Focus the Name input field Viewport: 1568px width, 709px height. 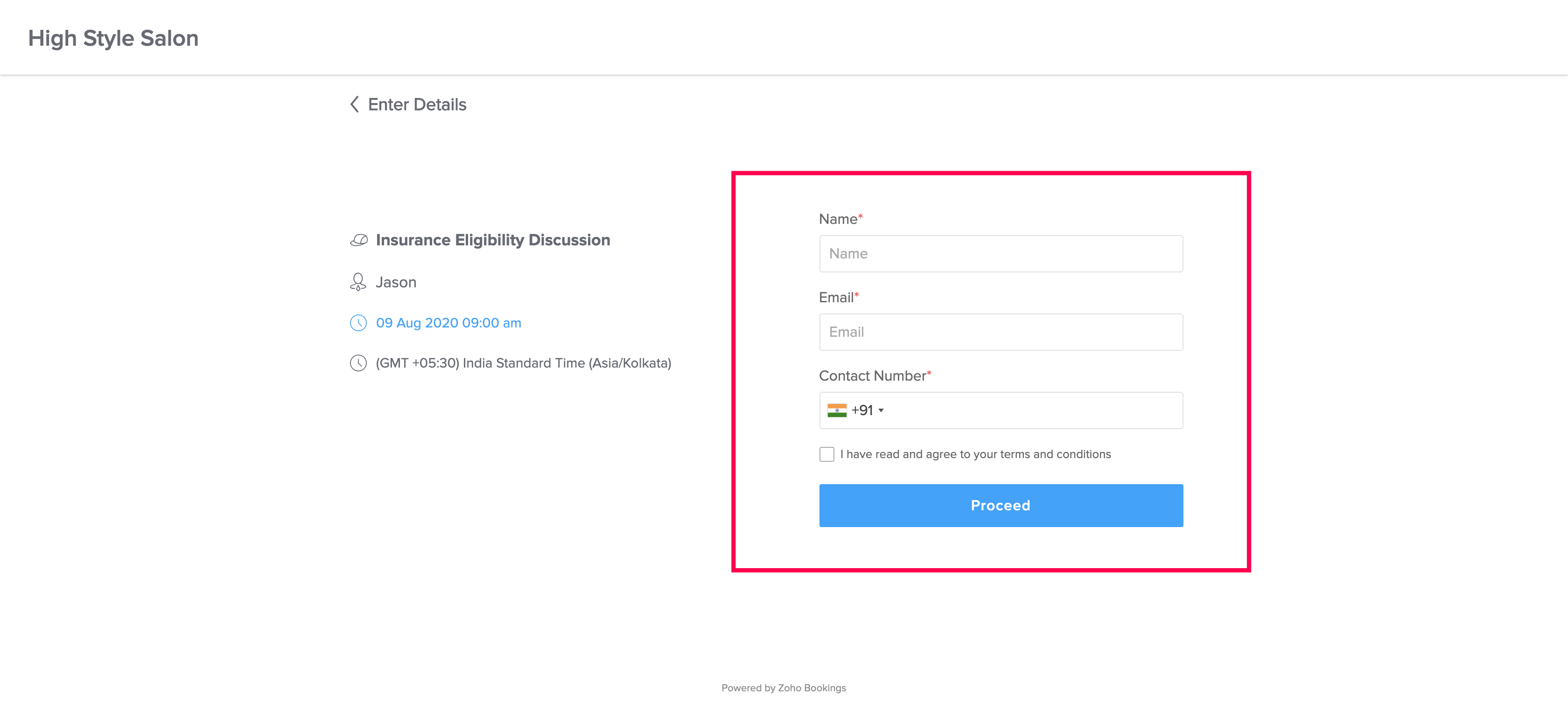point(1000,254)
